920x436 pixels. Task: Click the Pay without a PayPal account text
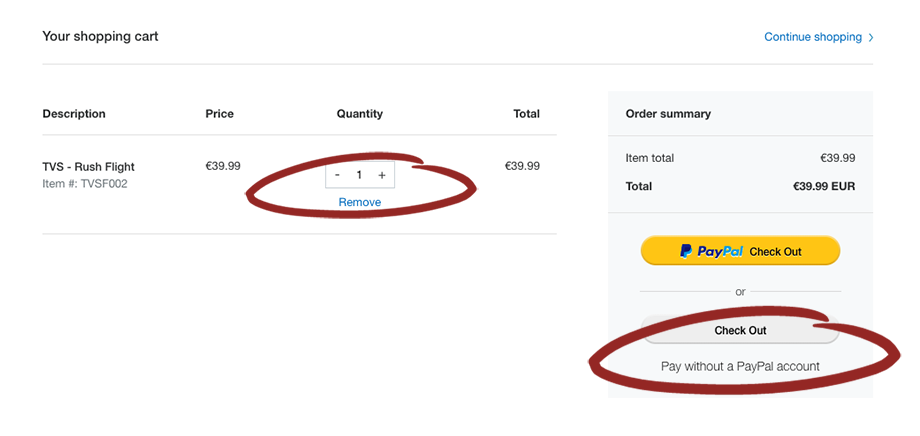[x=740, y=367]
